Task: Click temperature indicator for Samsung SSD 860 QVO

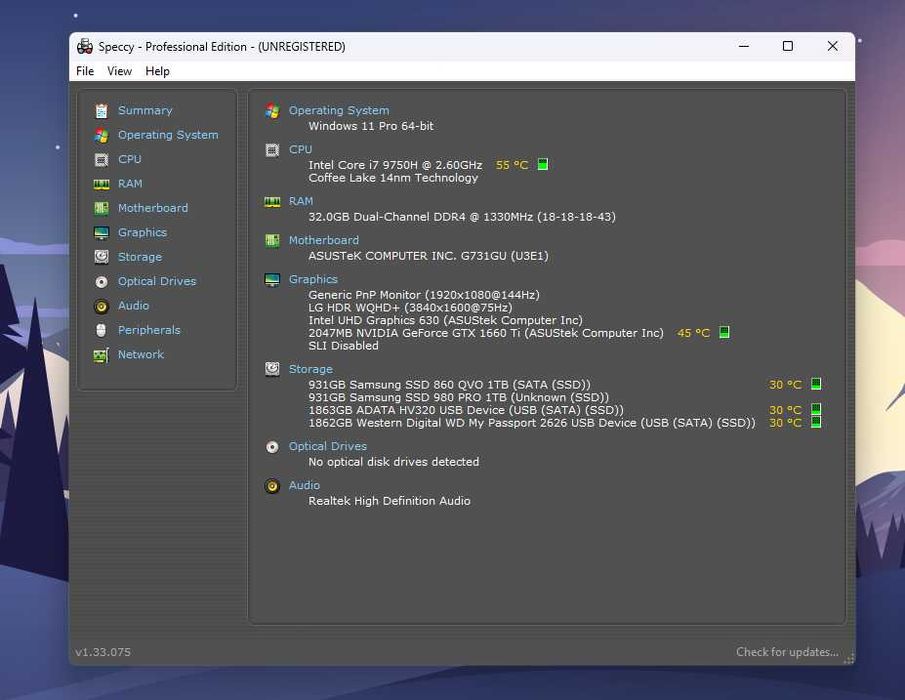Action: 816,384
